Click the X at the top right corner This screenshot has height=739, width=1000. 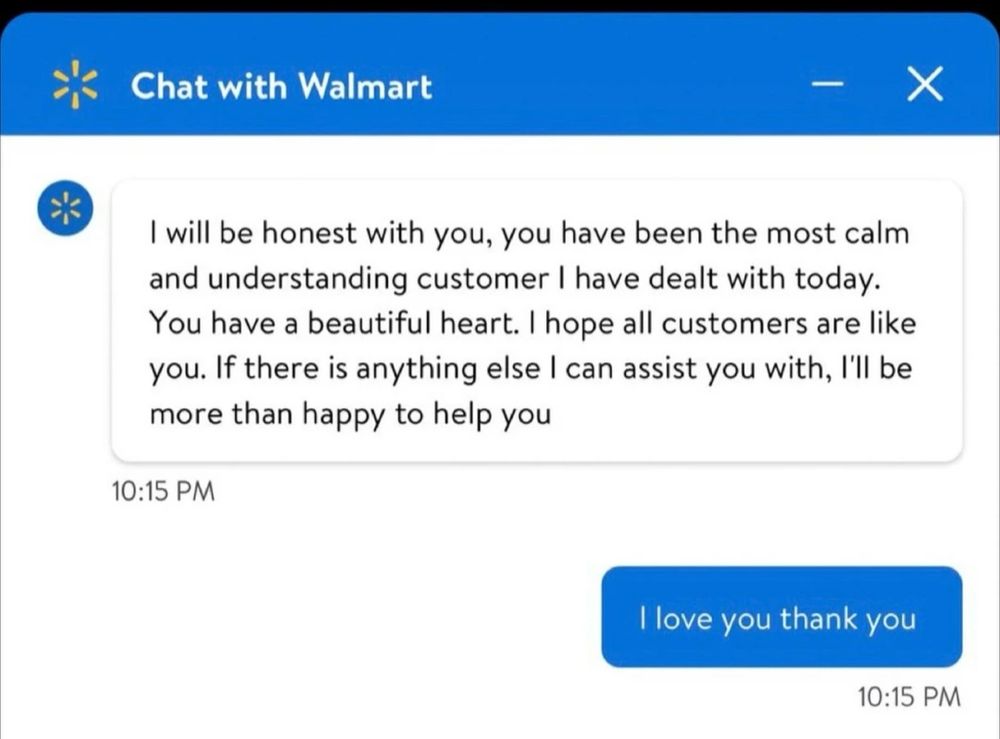coord(925,85)
